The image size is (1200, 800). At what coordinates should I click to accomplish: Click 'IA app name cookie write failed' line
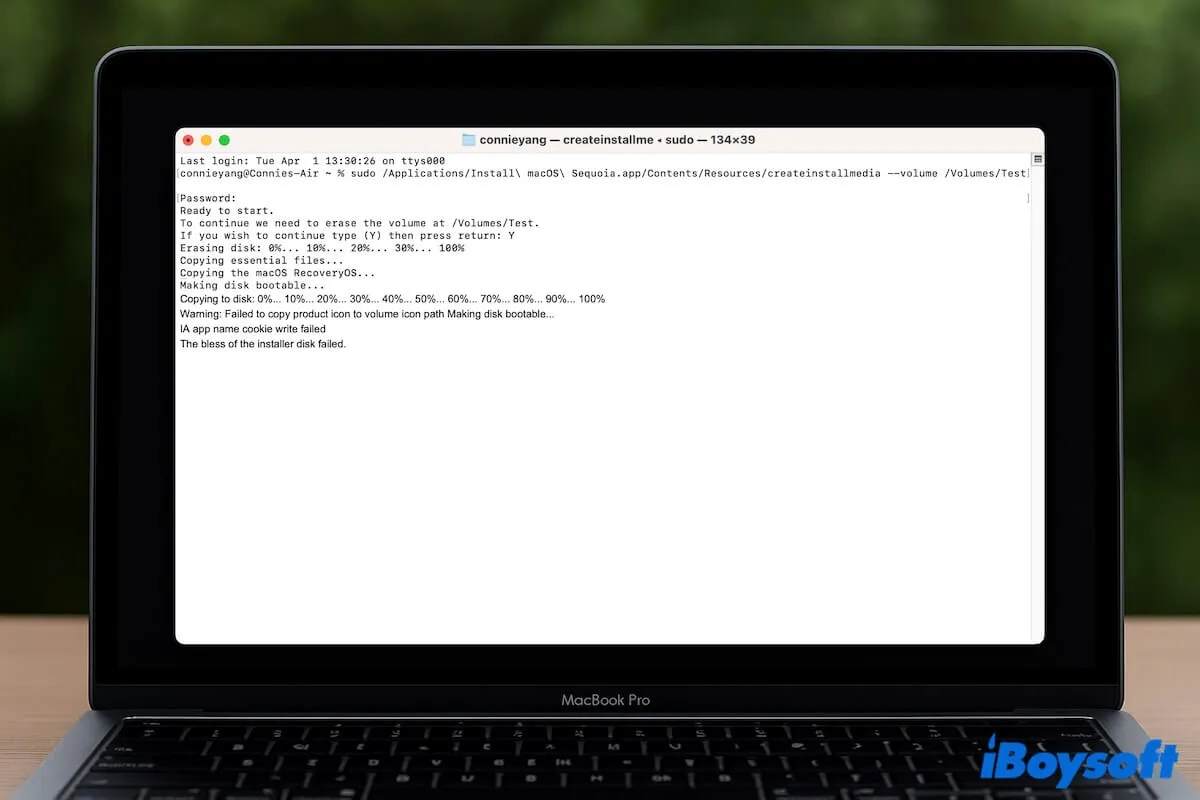click(253, 329)
